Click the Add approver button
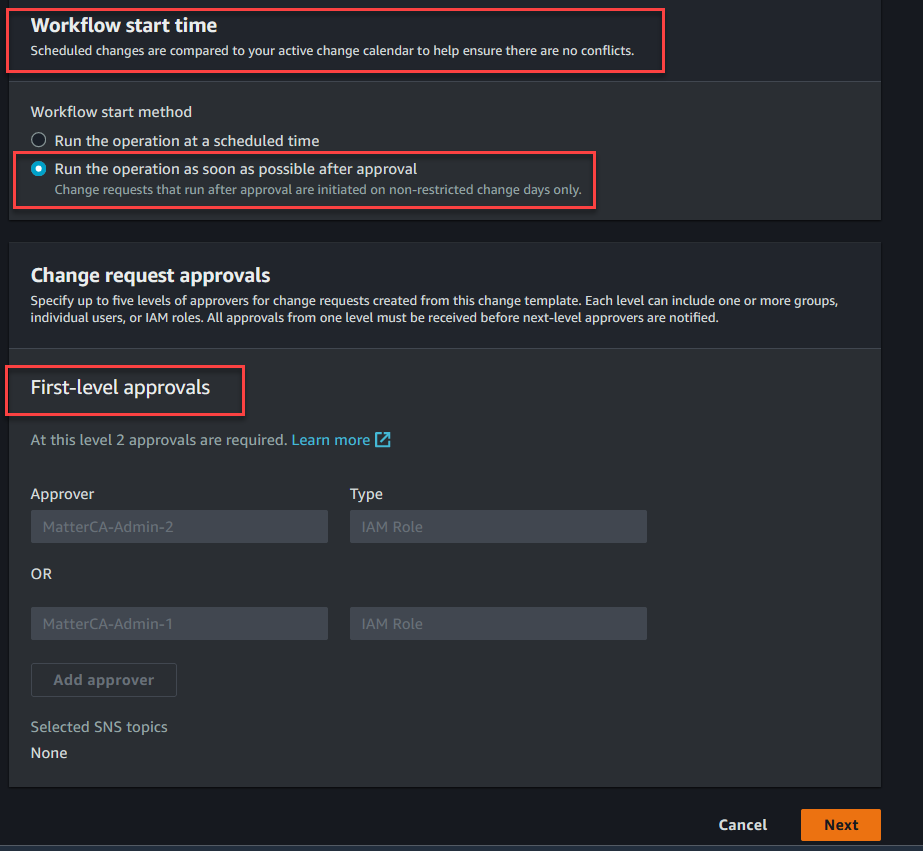 (x=103, y=679)
